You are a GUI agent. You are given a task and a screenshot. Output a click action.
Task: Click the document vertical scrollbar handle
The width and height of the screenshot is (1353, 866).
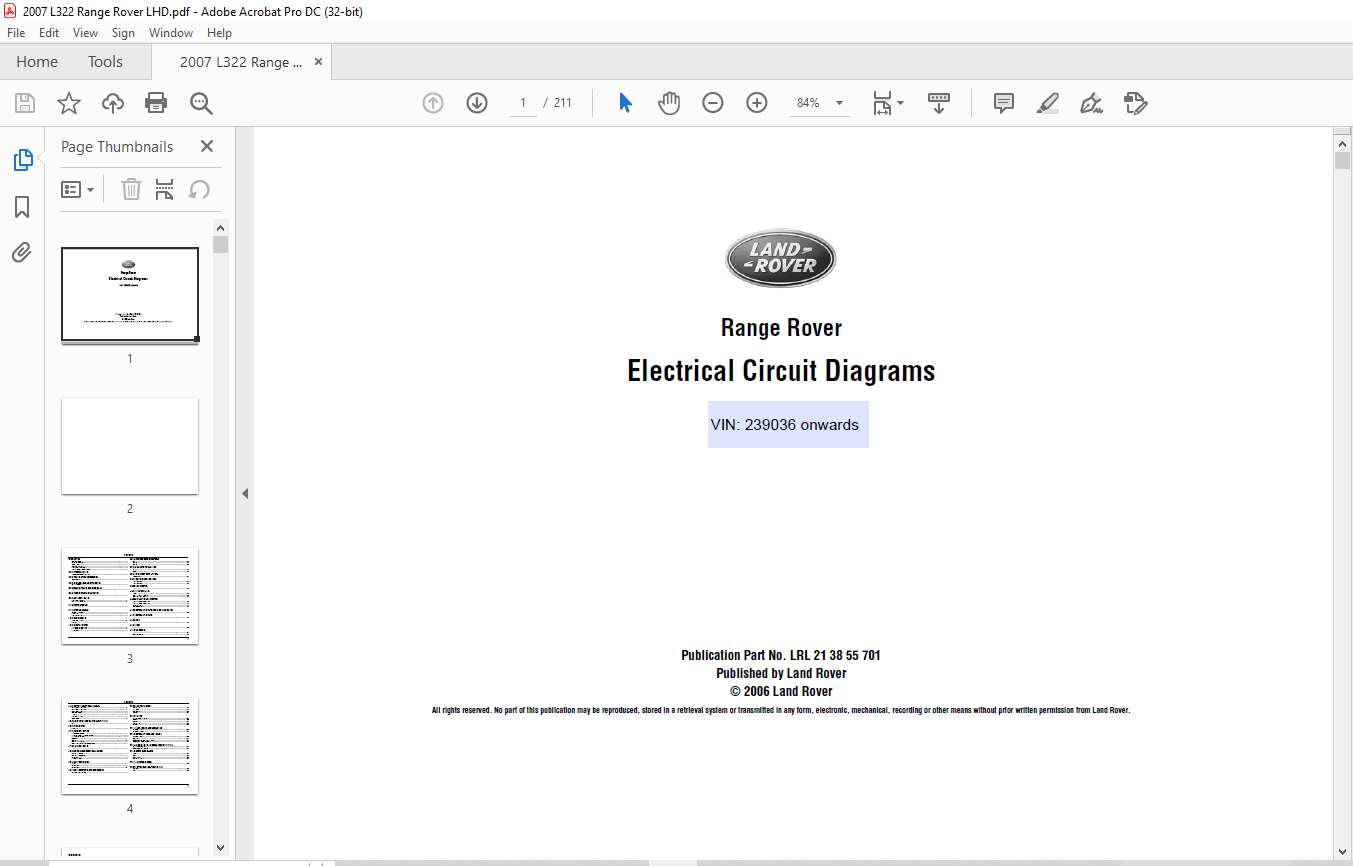[1342, 161]
